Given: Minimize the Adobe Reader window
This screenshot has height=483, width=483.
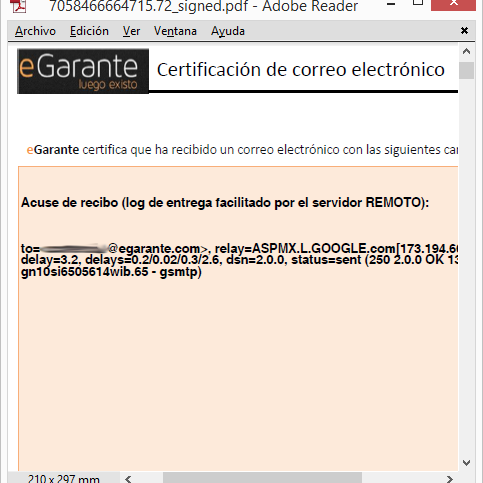Looking at the screenshot, I should (x=391, y=4).
